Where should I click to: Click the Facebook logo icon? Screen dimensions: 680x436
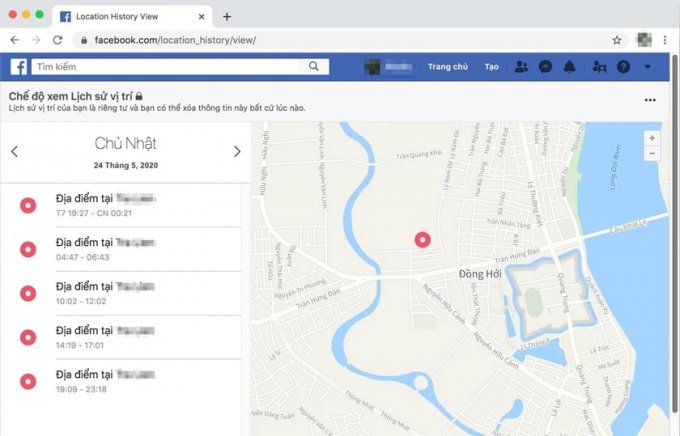(x=18, y=67)
